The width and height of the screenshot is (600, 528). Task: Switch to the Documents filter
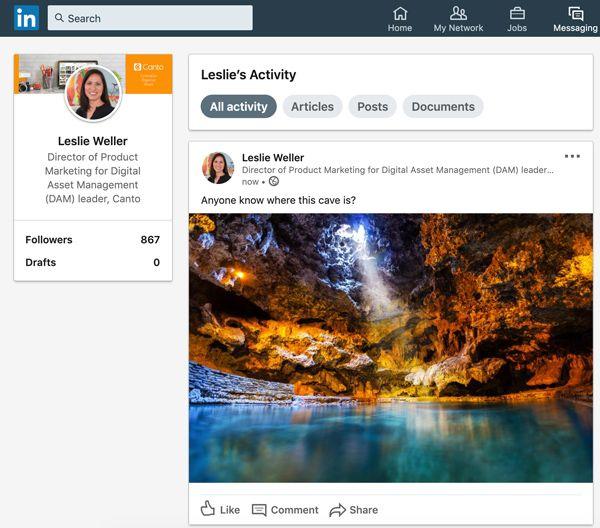[443, 107]
